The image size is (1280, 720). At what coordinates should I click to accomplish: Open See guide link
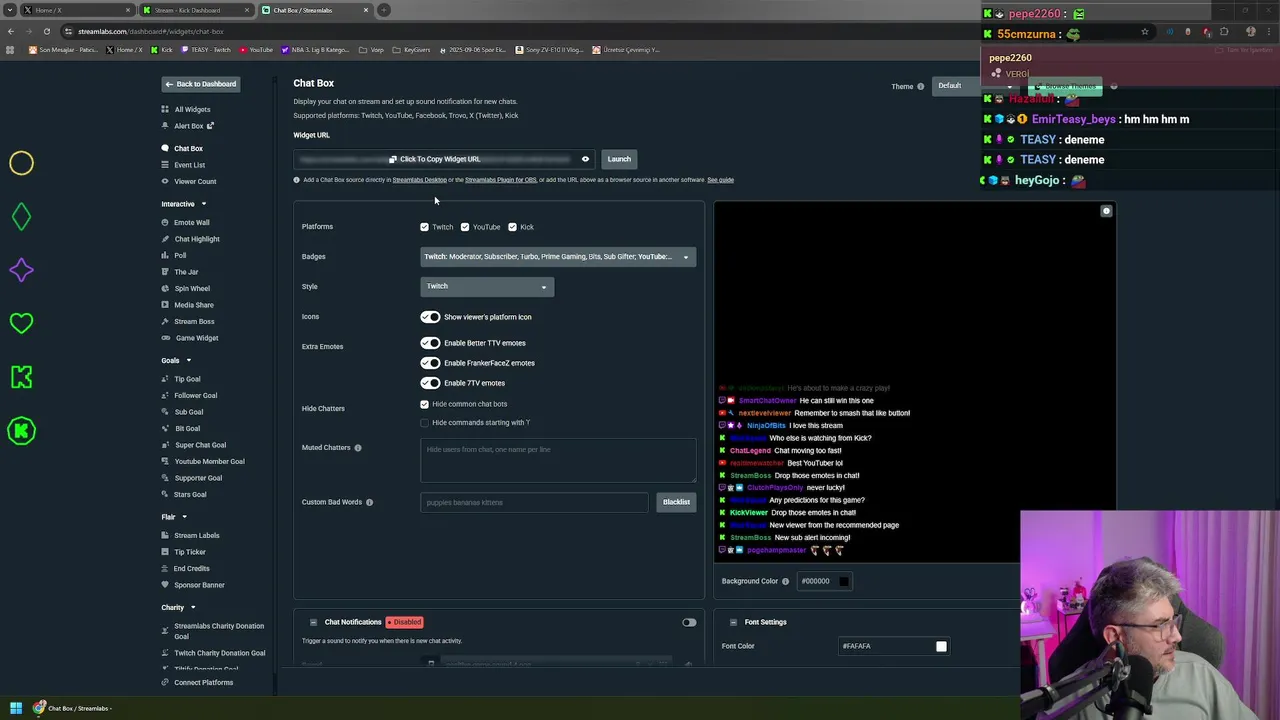720,180
